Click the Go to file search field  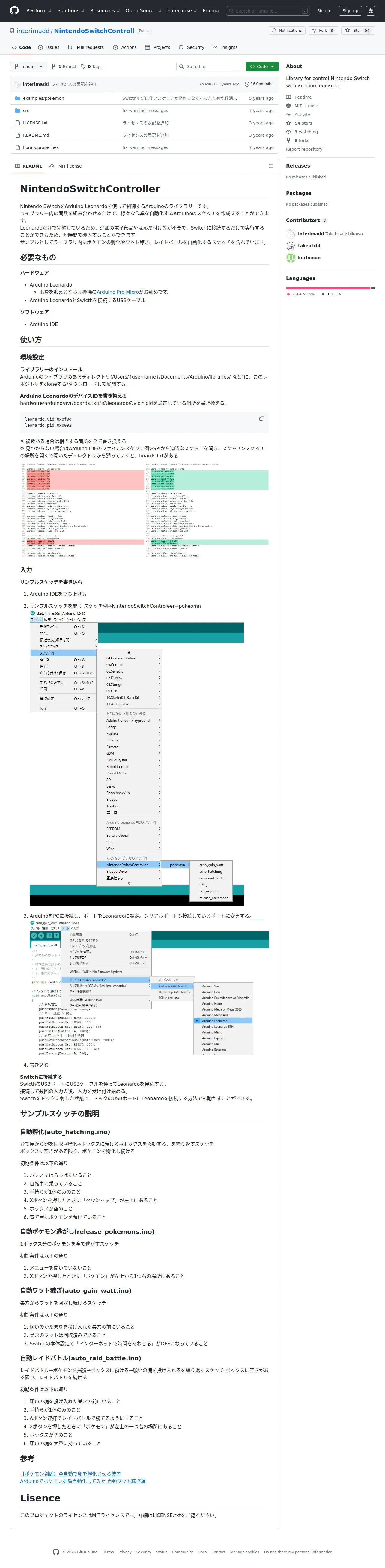pyautogui.click(x=210, y=66)
